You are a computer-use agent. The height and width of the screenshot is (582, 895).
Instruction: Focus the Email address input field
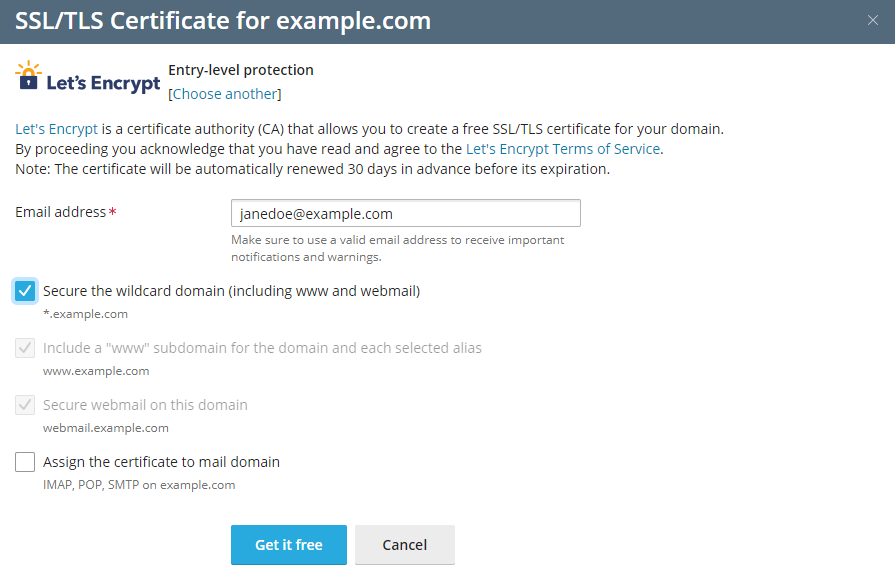tap(405, 214)
